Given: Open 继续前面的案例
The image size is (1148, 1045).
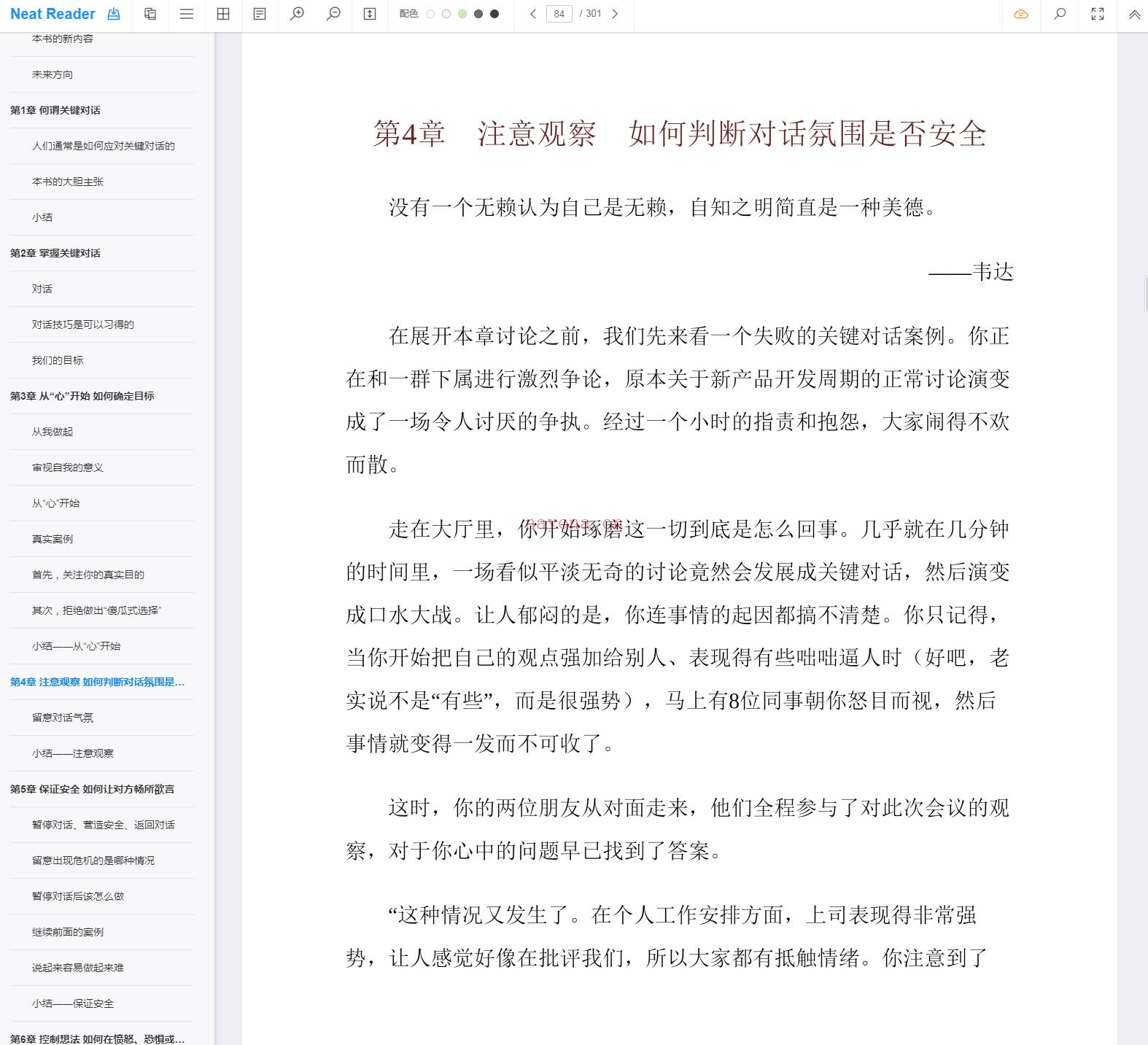Looking at the screenshot, I should 68,932.
